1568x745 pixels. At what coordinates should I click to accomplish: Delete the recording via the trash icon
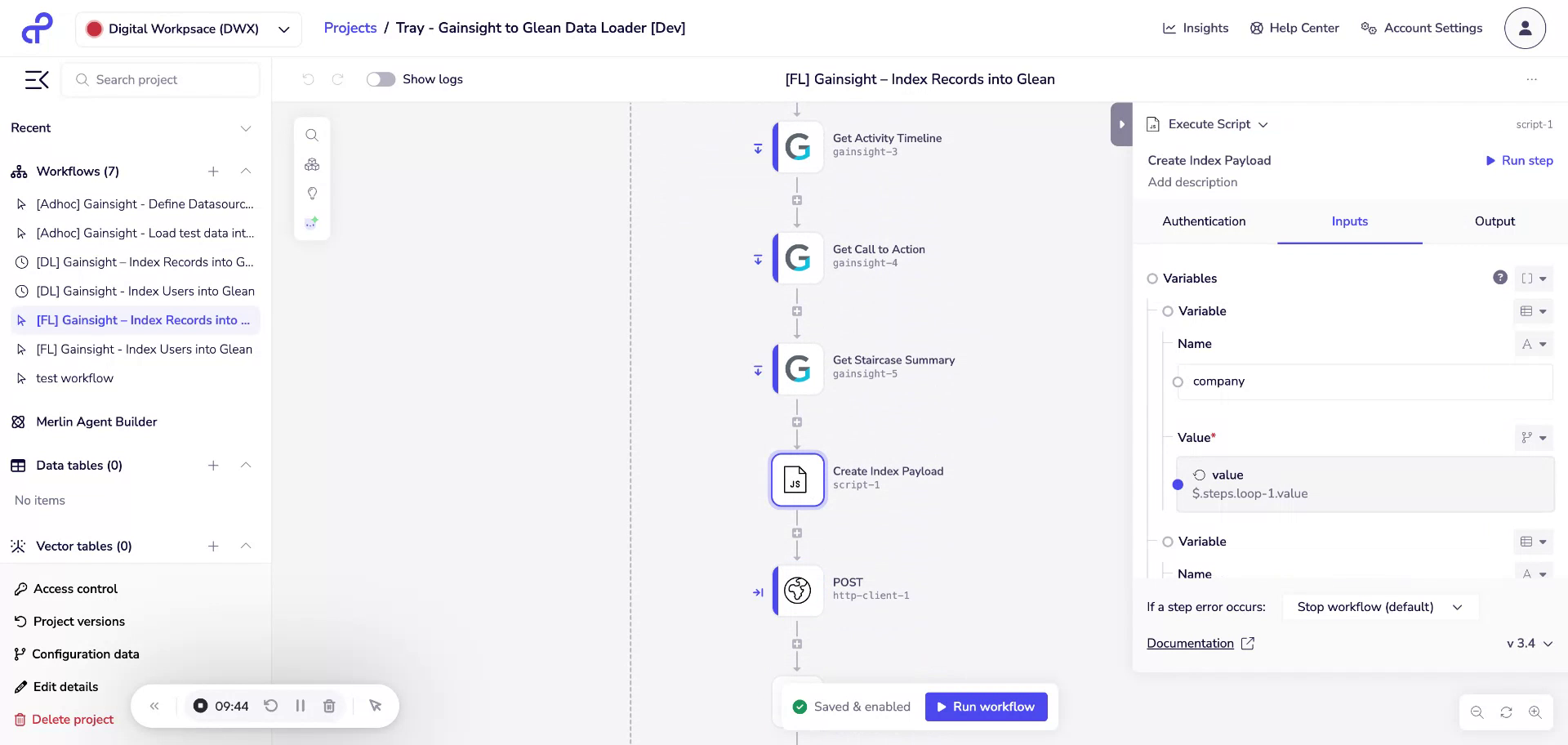point(329,706)
